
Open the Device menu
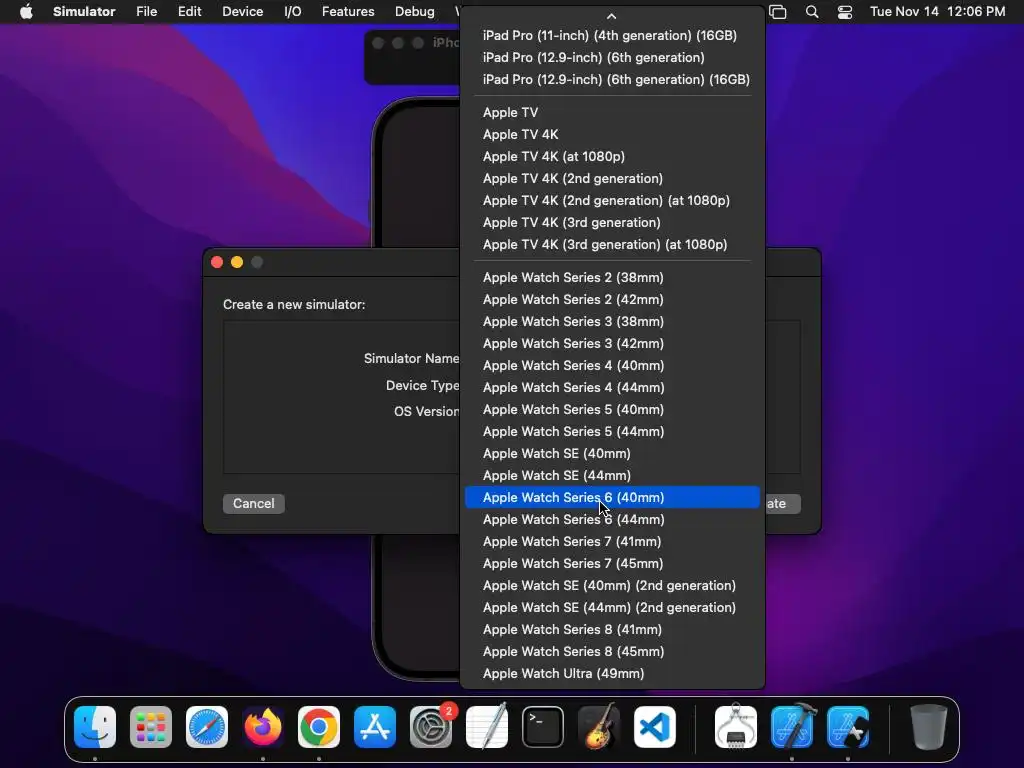[x=242, y=11]
